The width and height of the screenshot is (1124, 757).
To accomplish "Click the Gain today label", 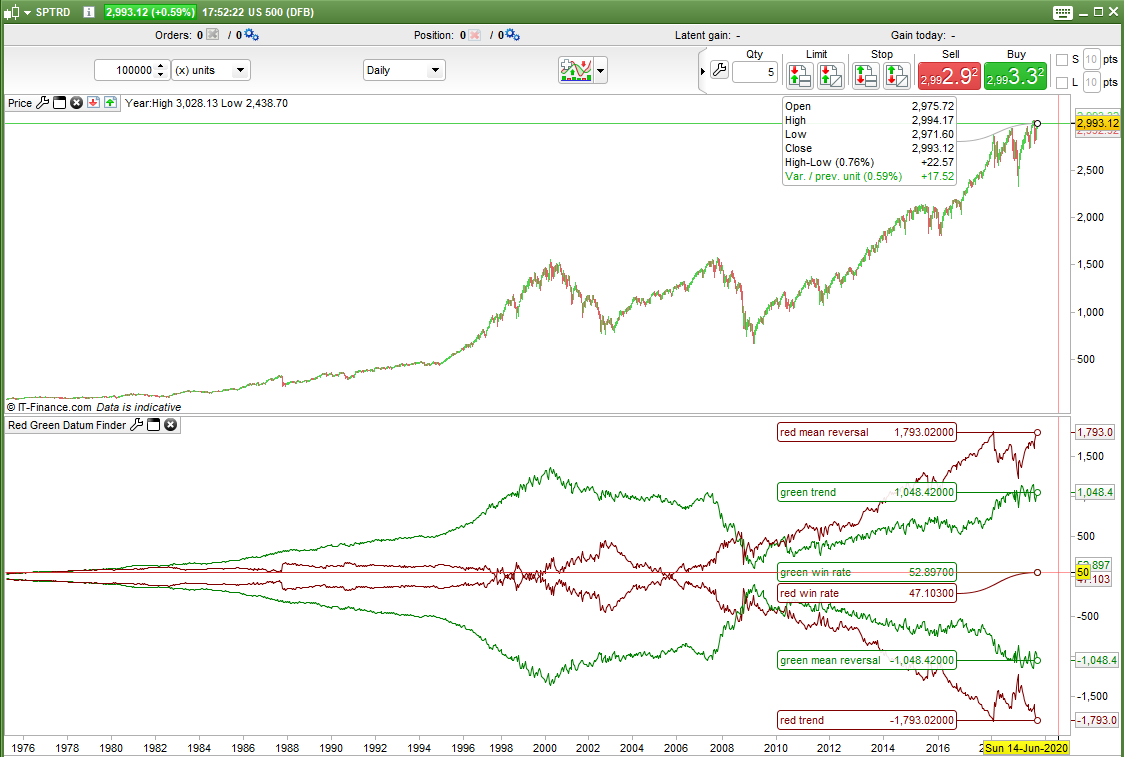I will pos(918,35).
